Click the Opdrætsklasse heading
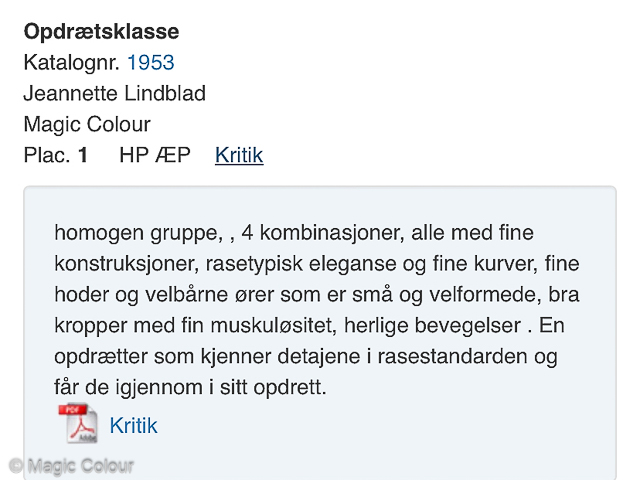640x480 pixels. pos(101,31)
